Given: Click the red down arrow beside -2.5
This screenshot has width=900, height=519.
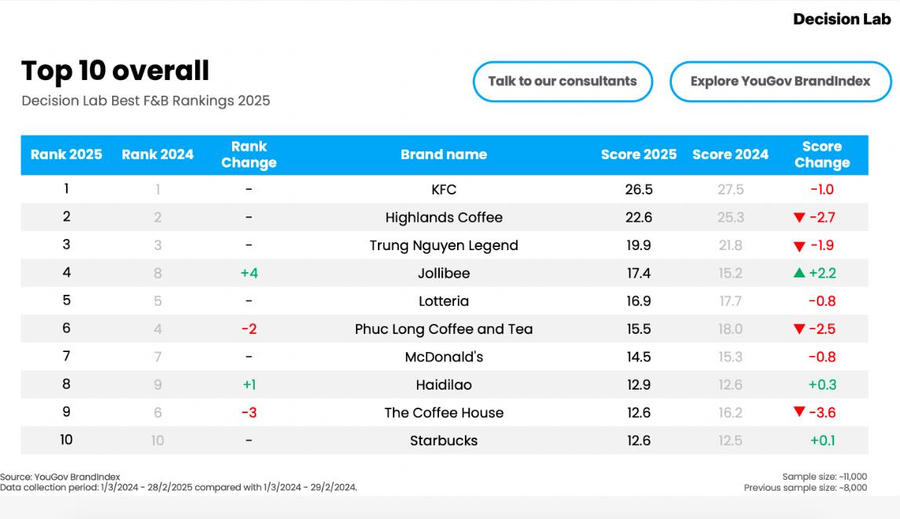Looking at the screenshot, I should (799, 329).
